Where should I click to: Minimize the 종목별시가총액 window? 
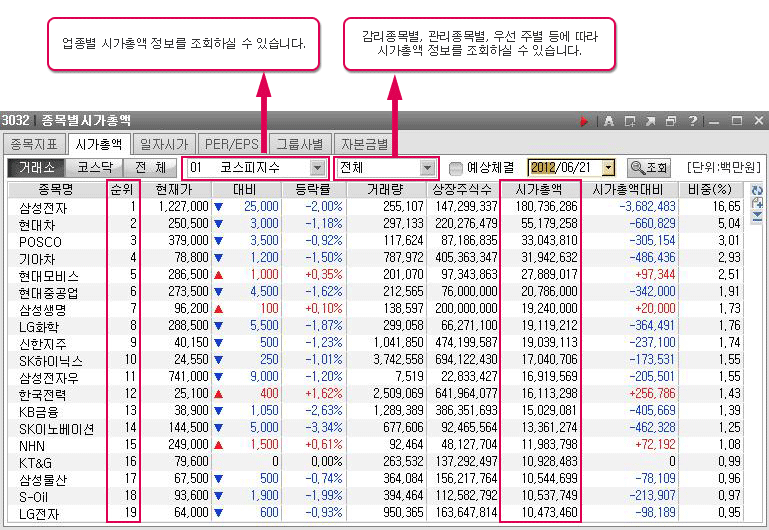click(x=714, y=121)
